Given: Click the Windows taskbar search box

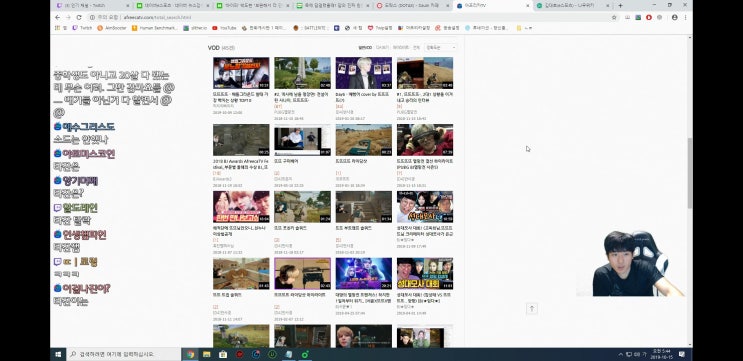Looking at the screenshot, I should point(123,354).
